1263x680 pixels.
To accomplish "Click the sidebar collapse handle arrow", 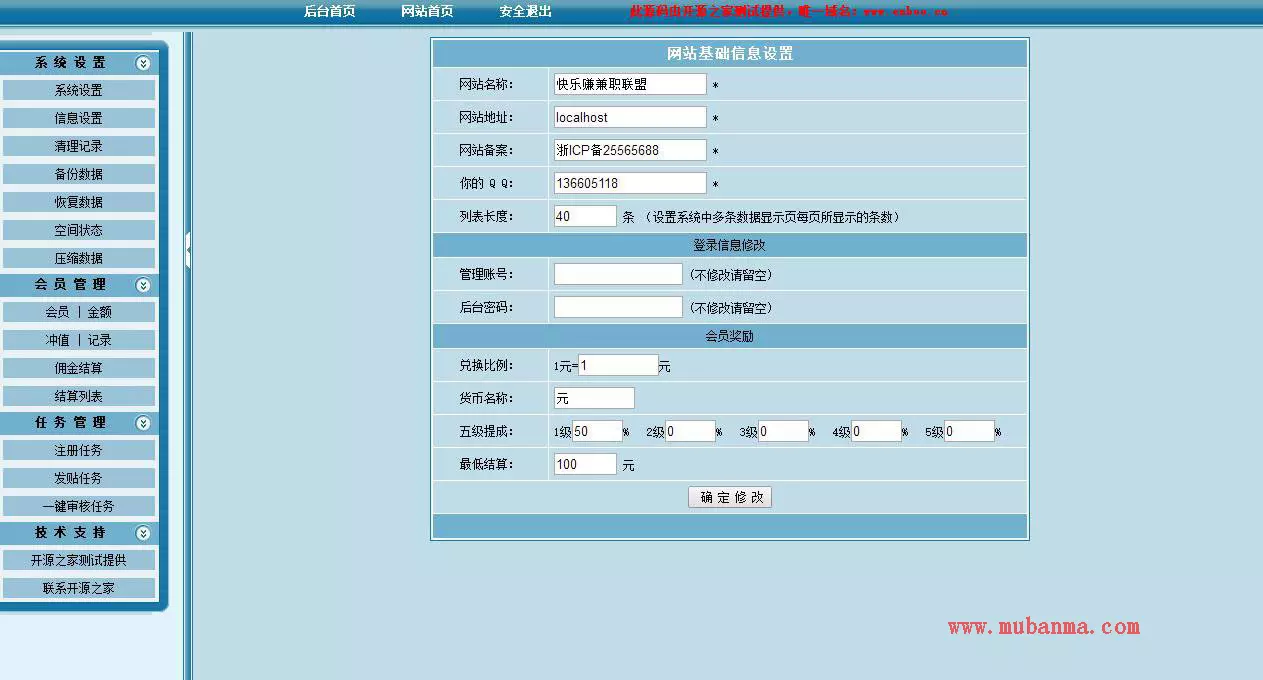I will [x=187, y=250].
